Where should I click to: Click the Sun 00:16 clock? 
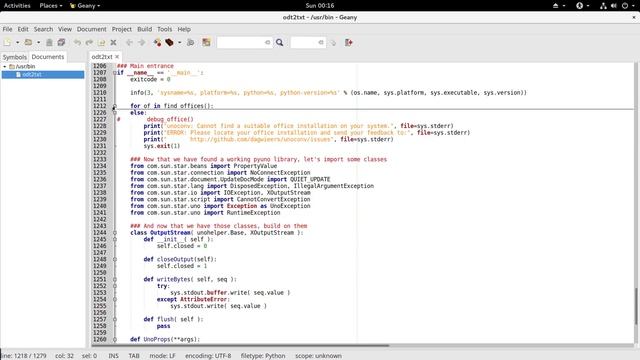pyautogui.click(x=320, y=5)
